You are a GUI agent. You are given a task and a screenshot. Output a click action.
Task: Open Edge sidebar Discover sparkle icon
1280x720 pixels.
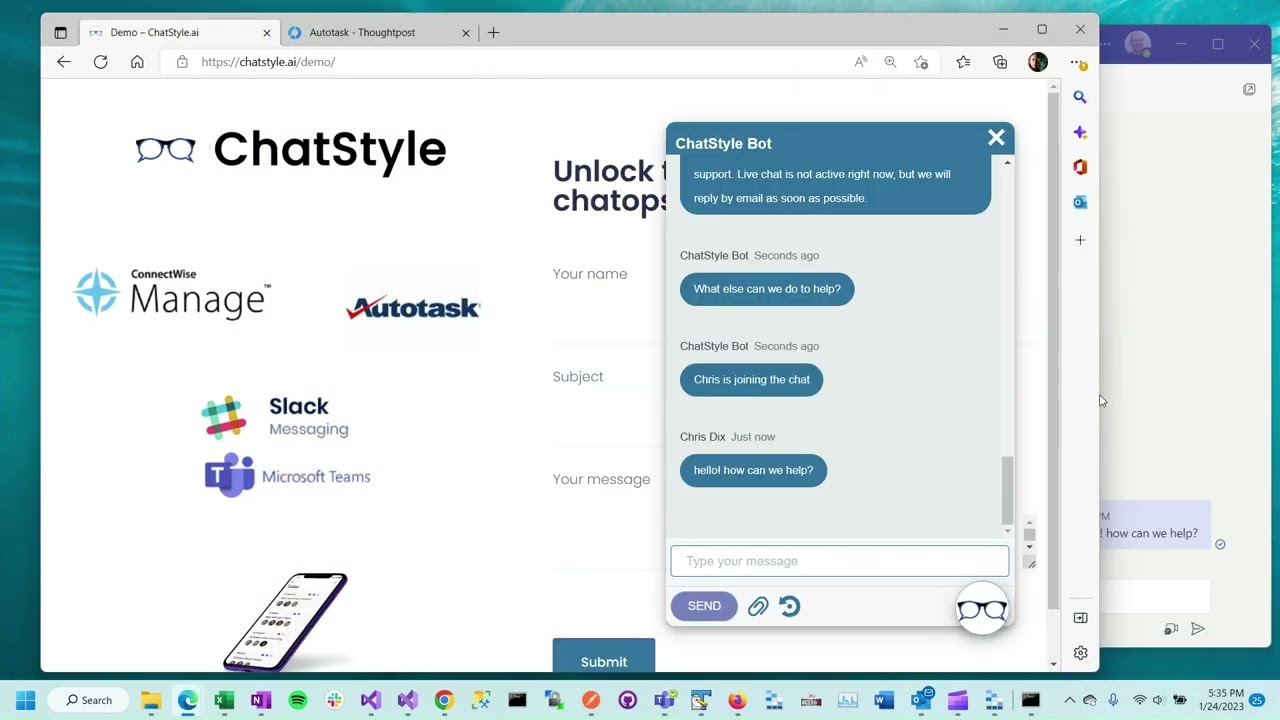coord(1080,132)
